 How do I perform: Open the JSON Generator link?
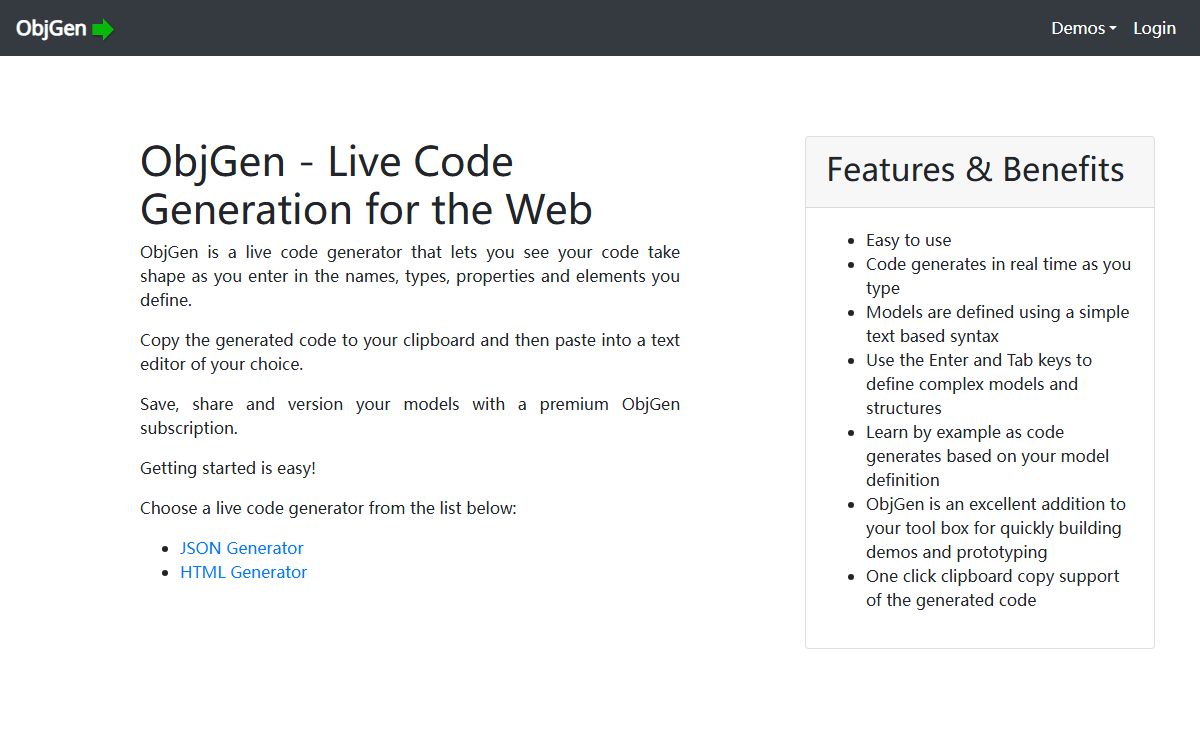(x=241, y=548)
